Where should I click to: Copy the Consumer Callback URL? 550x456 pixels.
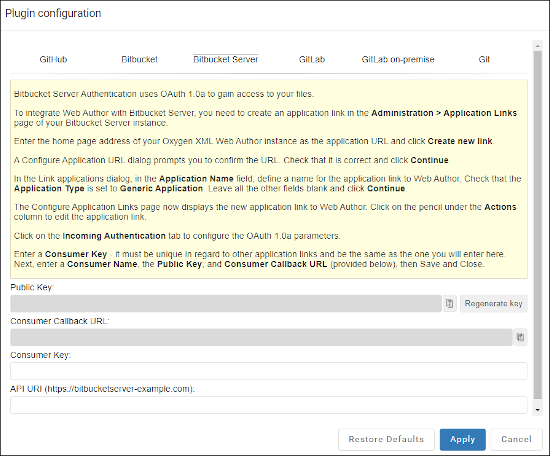(521, 337)
